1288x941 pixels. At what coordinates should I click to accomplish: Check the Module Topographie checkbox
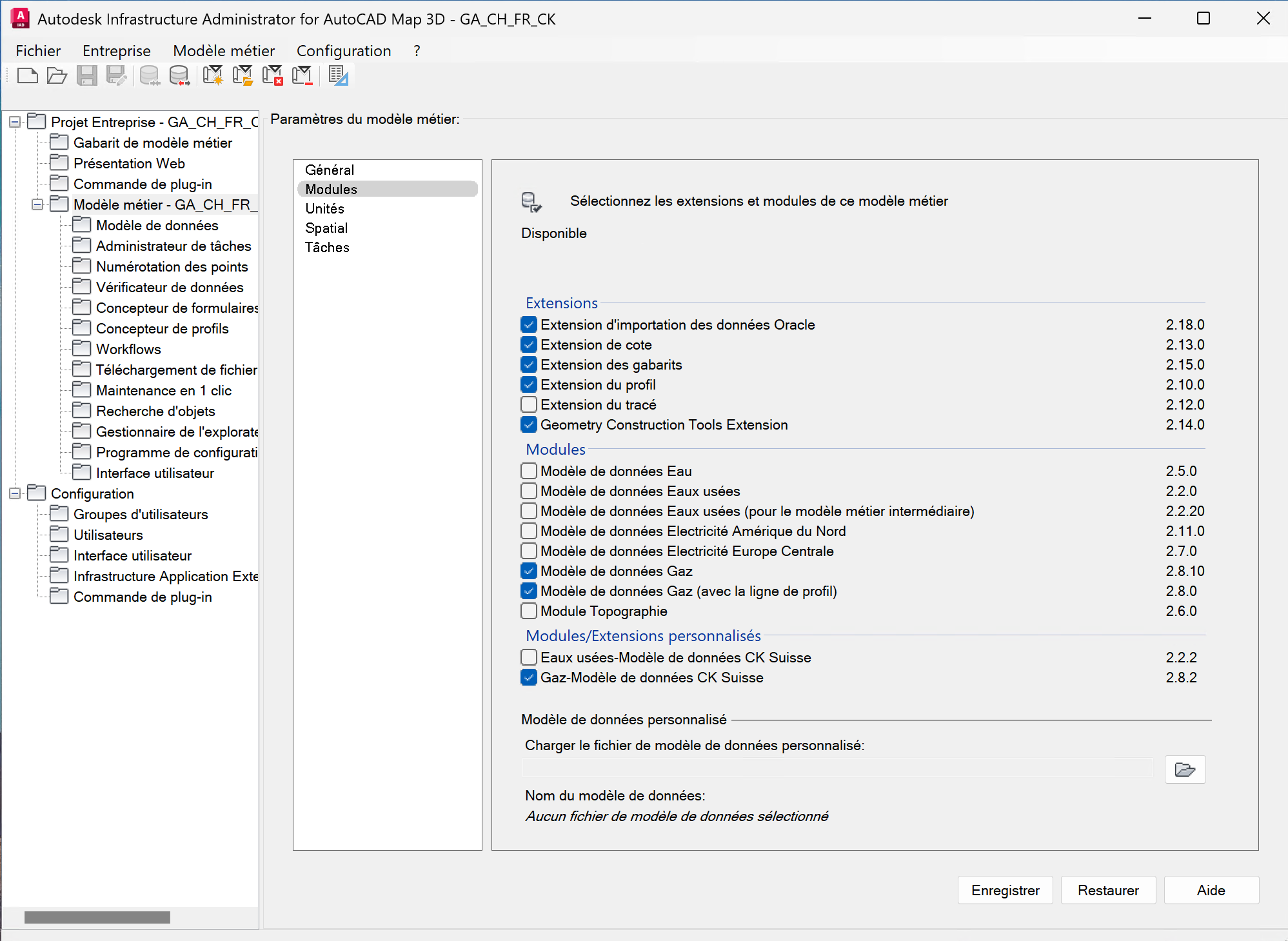click(529, 611)
